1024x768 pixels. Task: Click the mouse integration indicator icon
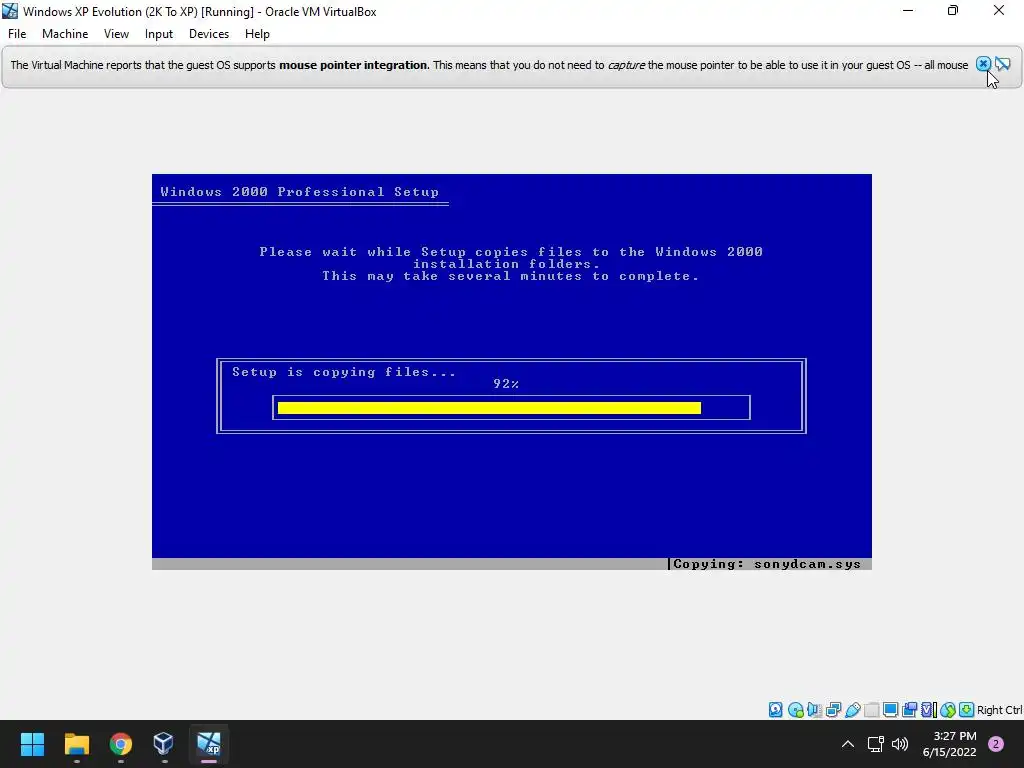point(948,710)
